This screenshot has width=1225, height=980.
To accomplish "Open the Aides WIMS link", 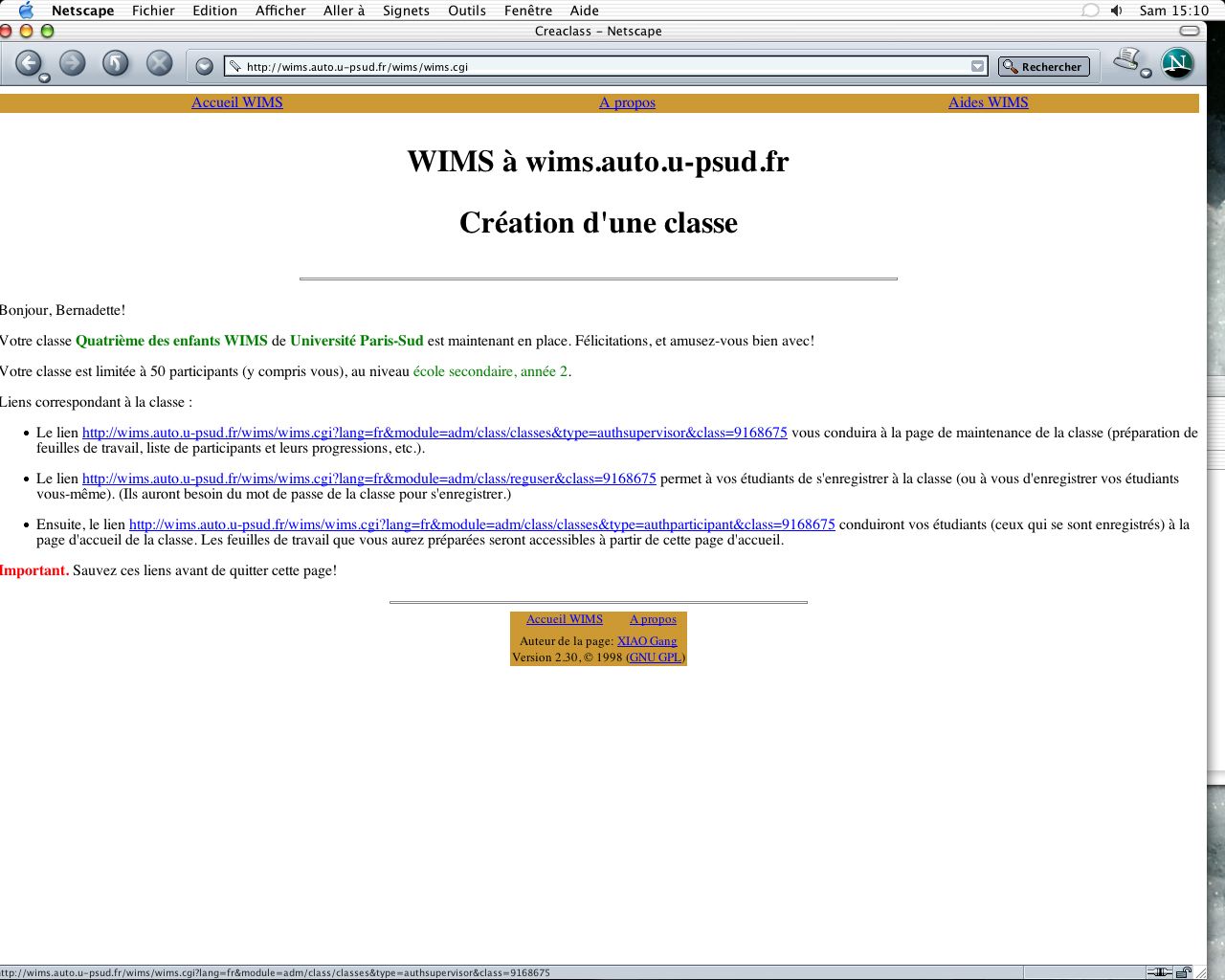I will (x=988, y=102).
